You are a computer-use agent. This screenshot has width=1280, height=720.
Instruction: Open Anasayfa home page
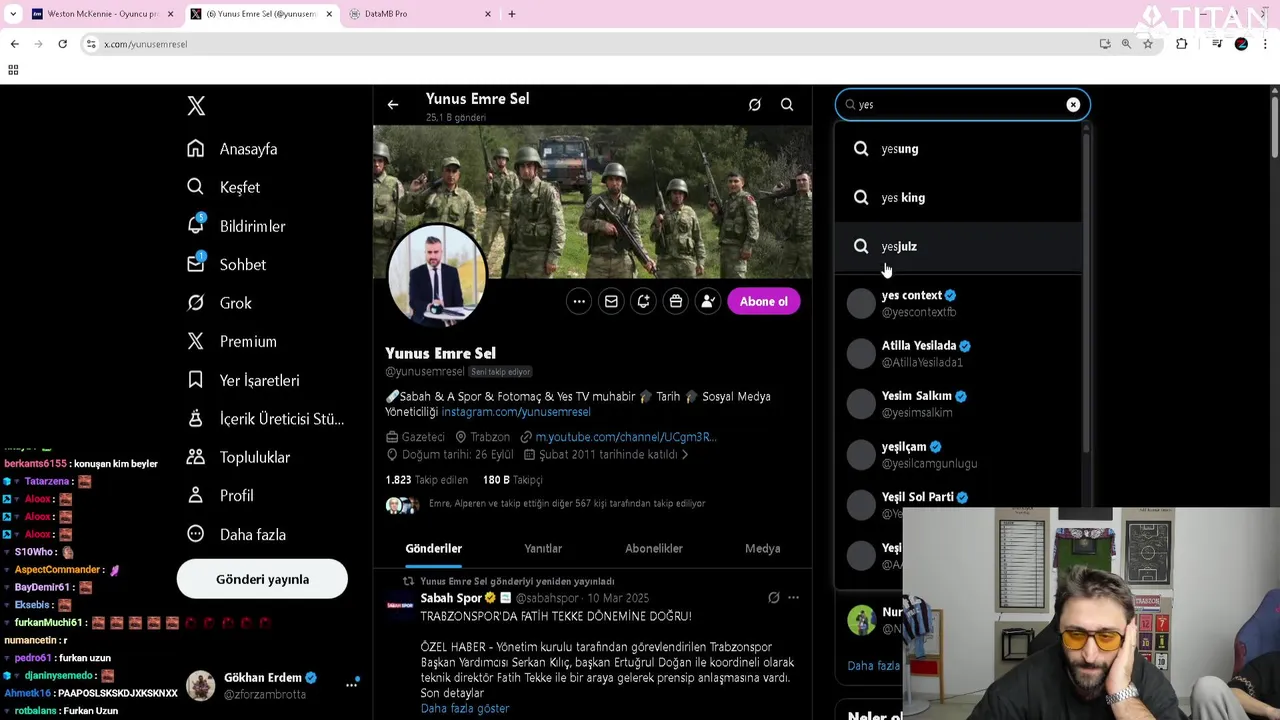click(x=232, y=149)
